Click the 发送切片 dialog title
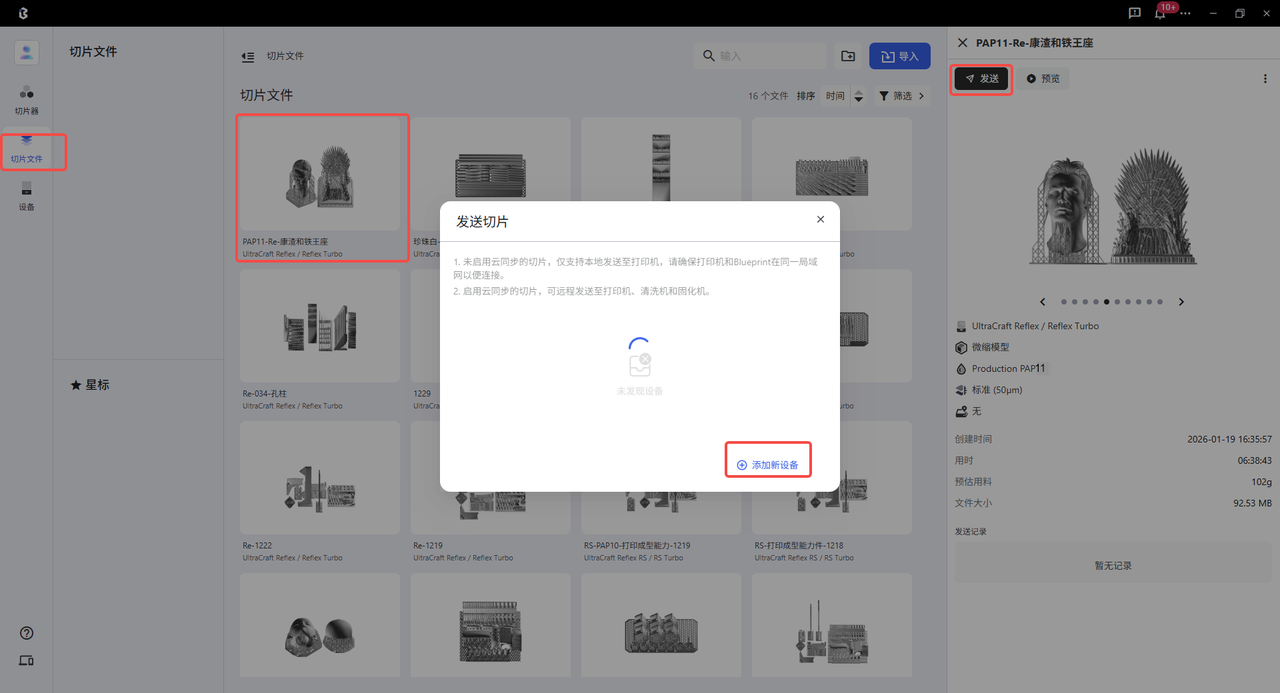Image resolution: width=1280 pixels, height=693 pixels. [x=482, y=221]
